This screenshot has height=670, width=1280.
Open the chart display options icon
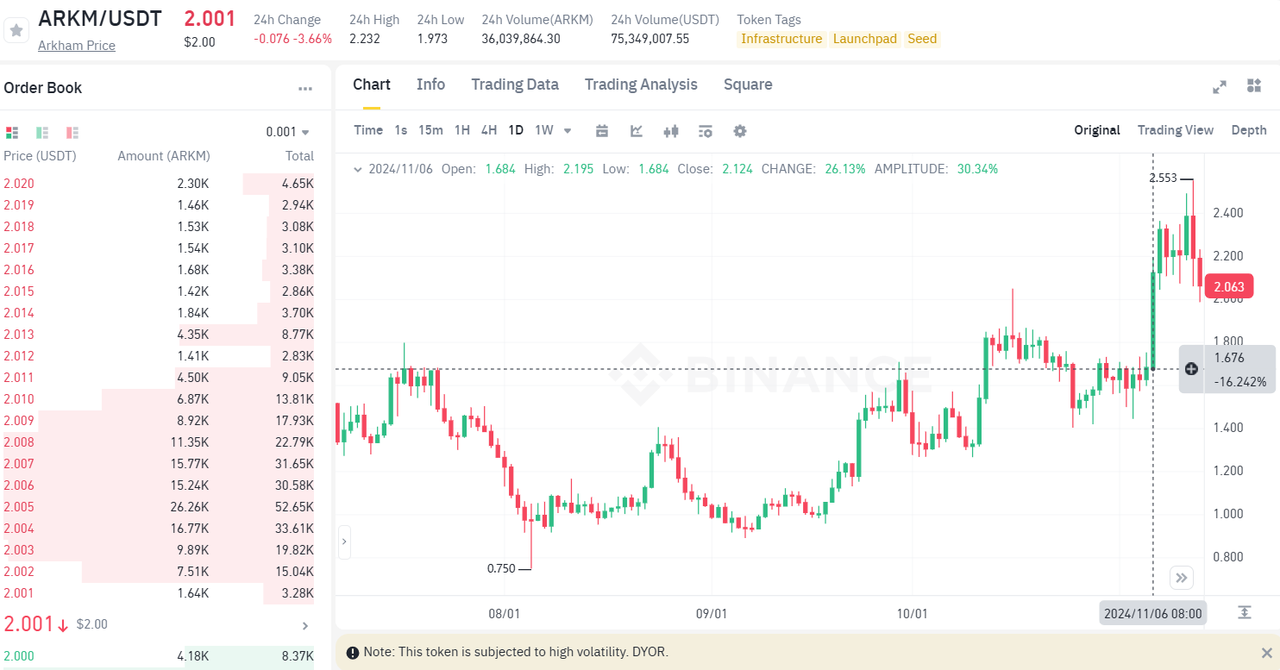click(705, 131)
